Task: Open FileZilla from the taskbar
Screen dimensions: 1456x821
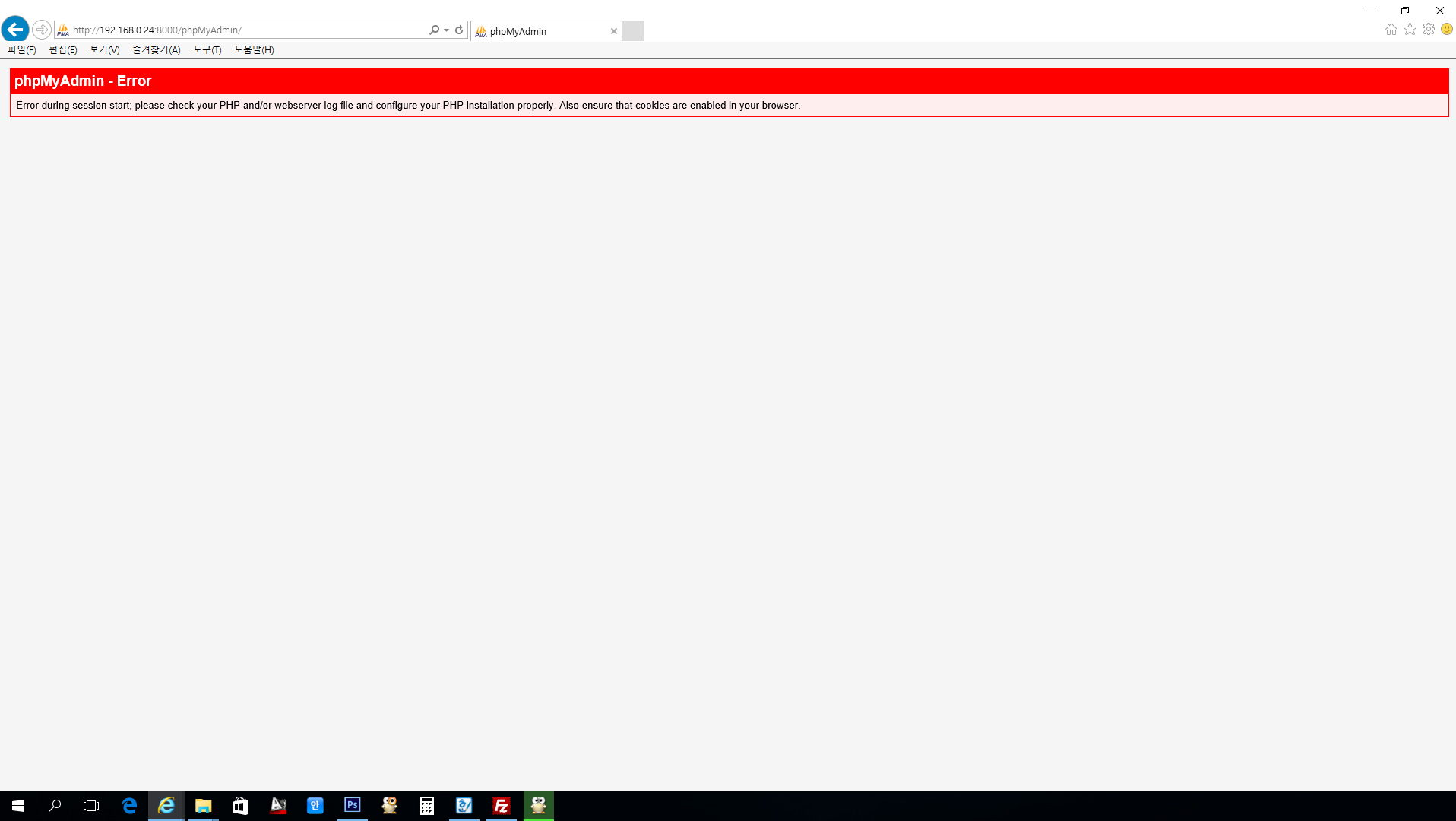Action: 502,806
